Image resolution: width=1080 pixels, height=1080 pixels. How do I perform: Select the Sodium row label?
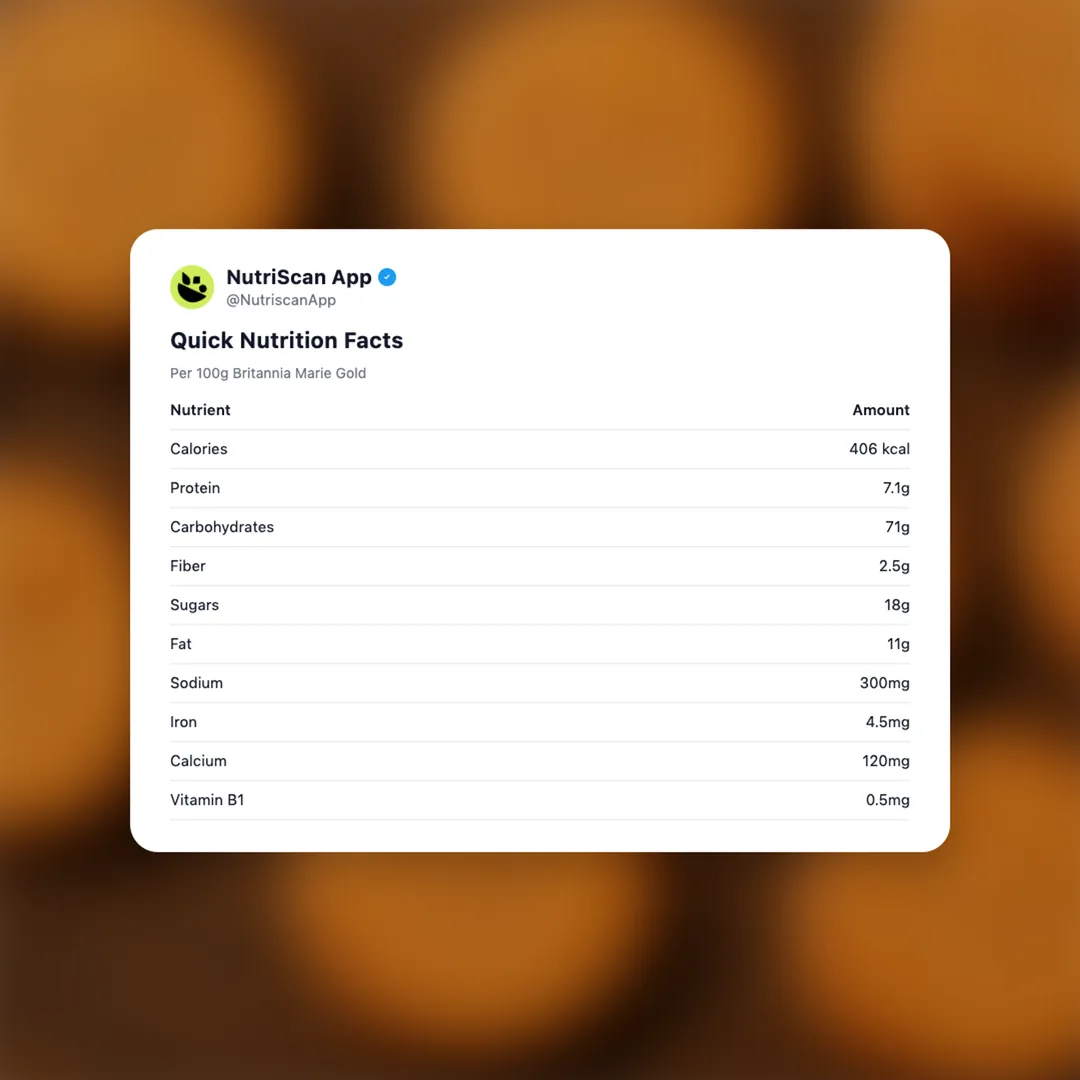coord(196,683)
